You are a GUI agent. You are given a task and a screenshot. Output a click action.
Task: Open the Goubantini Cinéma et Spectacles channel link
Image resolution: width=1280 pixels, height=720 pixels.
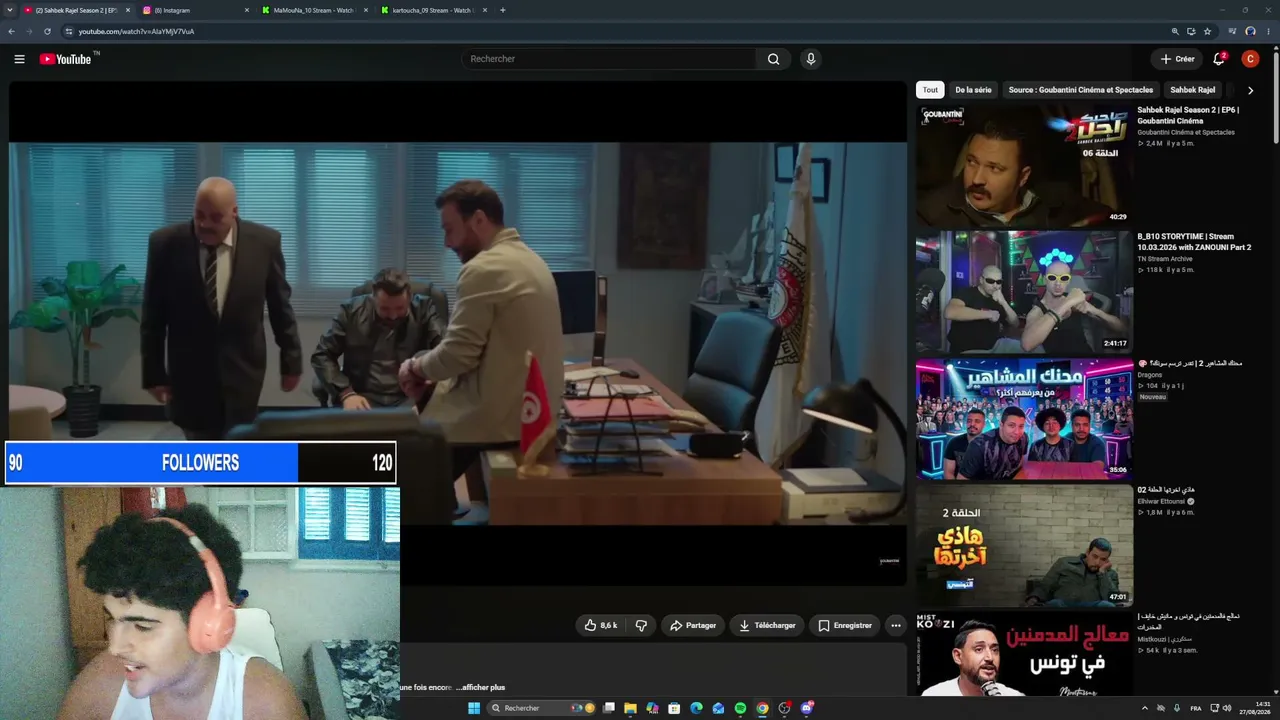tap(1186, 132)
